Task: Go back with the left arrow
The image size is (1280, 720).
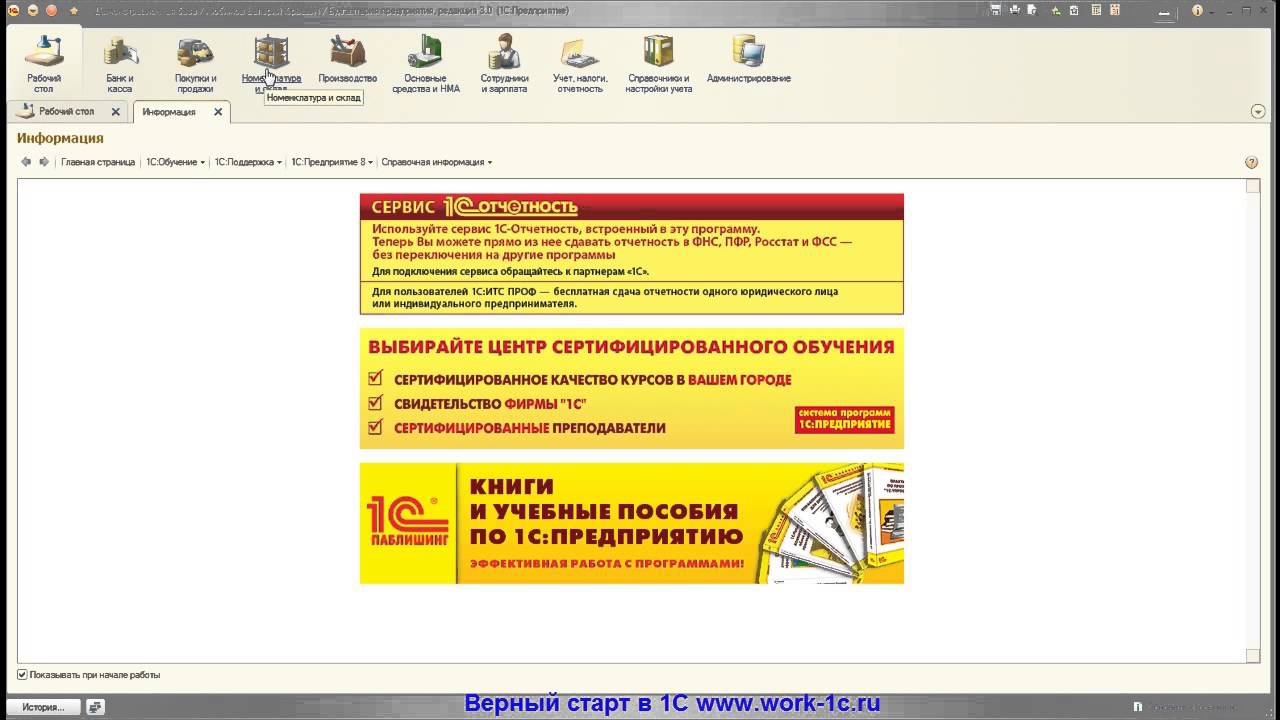Action: click(27, 162)
